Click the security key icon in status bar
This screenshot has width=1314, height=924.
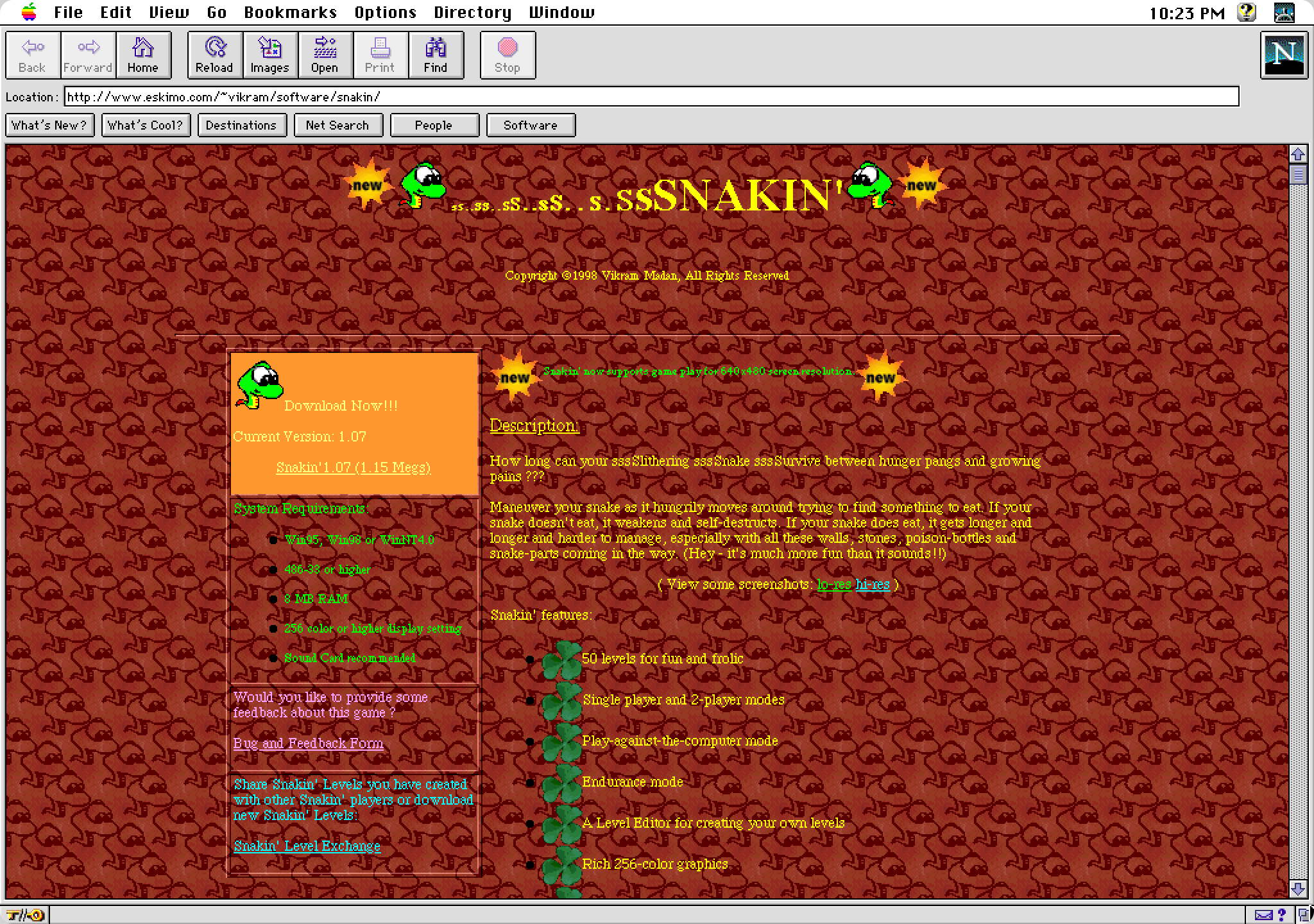pos(24,915)
